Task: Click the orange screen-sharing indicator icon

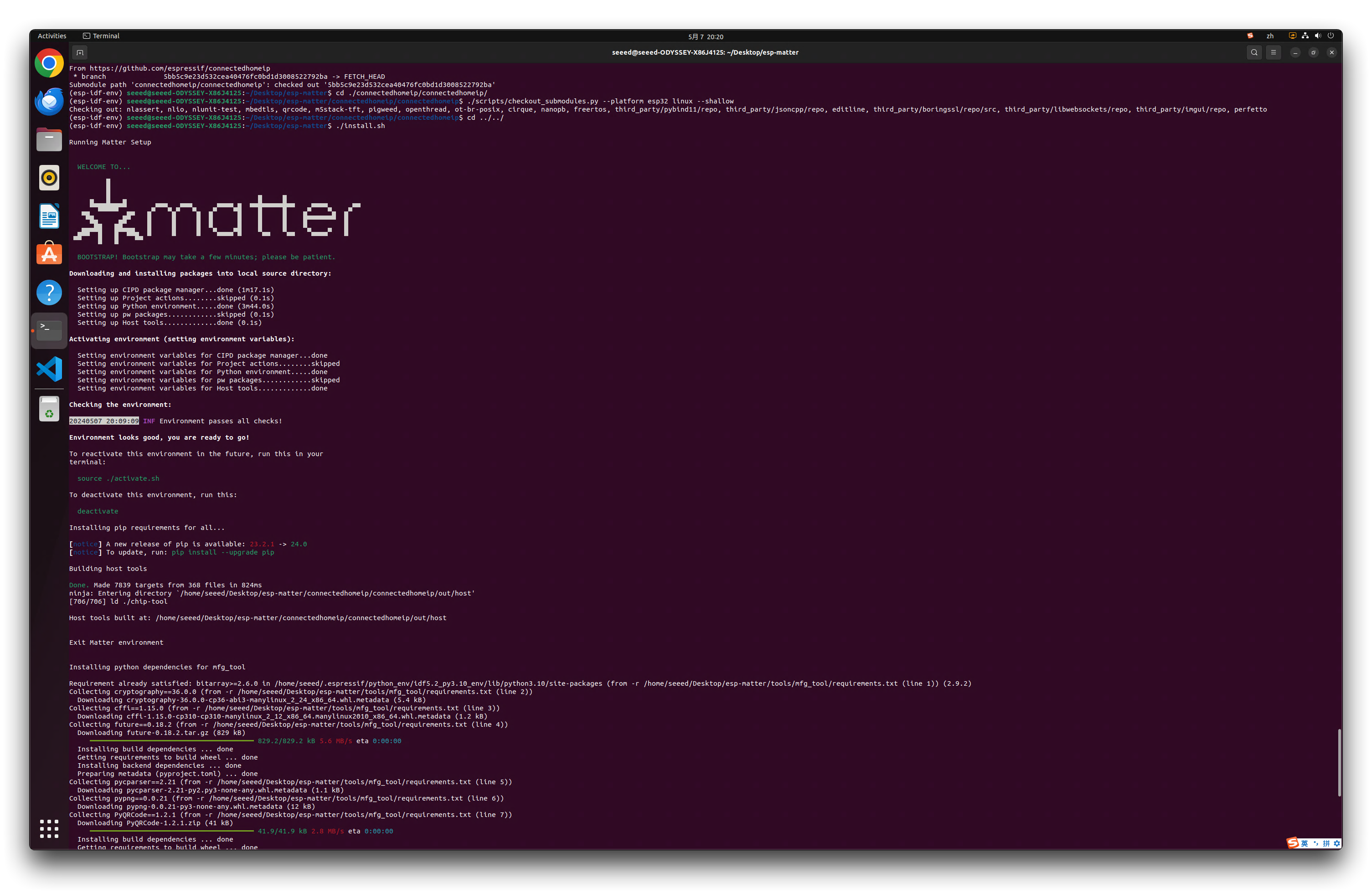Action: pos(1292,36)
